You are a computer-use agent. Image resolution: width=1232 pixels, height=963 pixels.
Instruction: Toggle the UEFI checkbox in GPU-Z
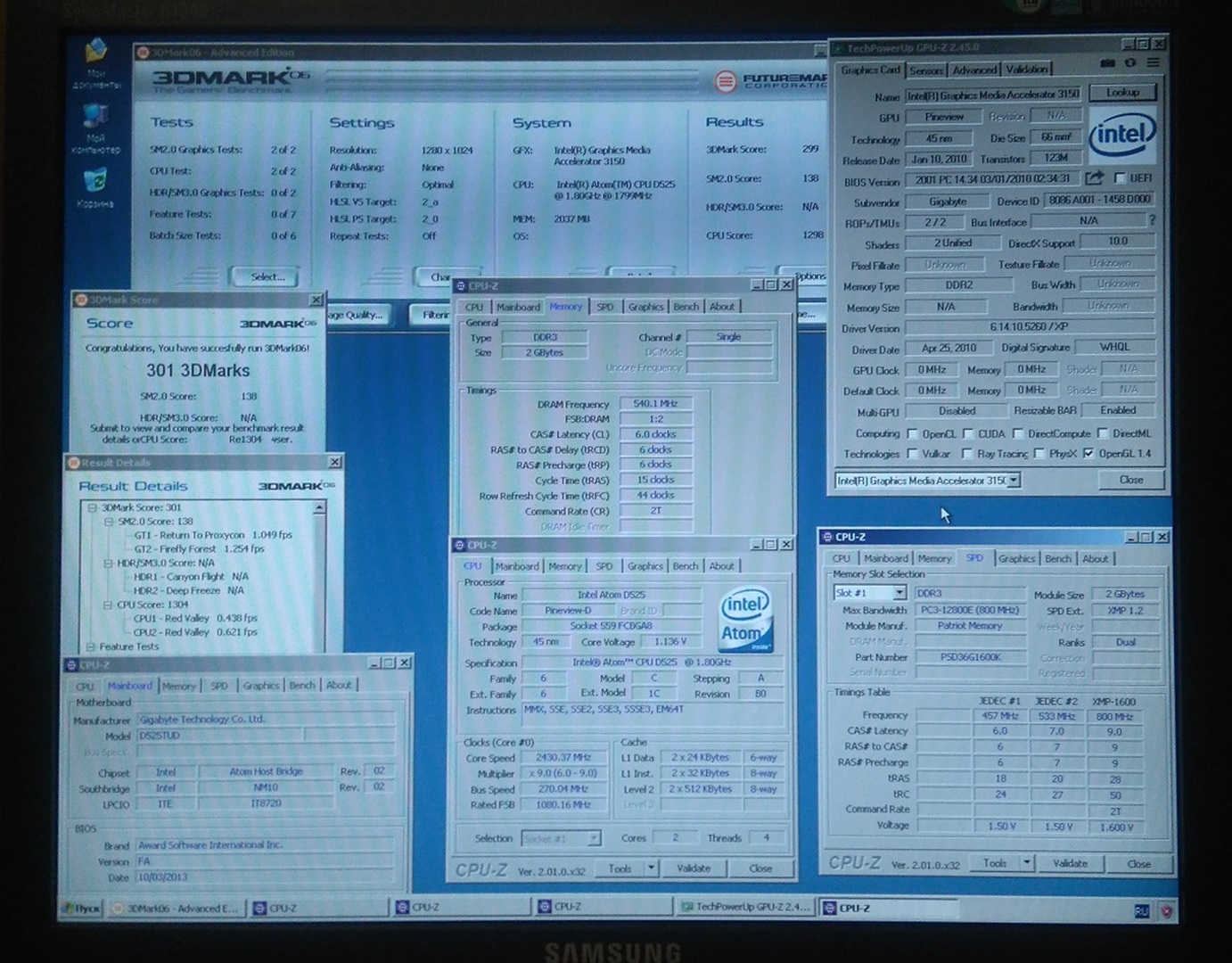pos(1120,178)
